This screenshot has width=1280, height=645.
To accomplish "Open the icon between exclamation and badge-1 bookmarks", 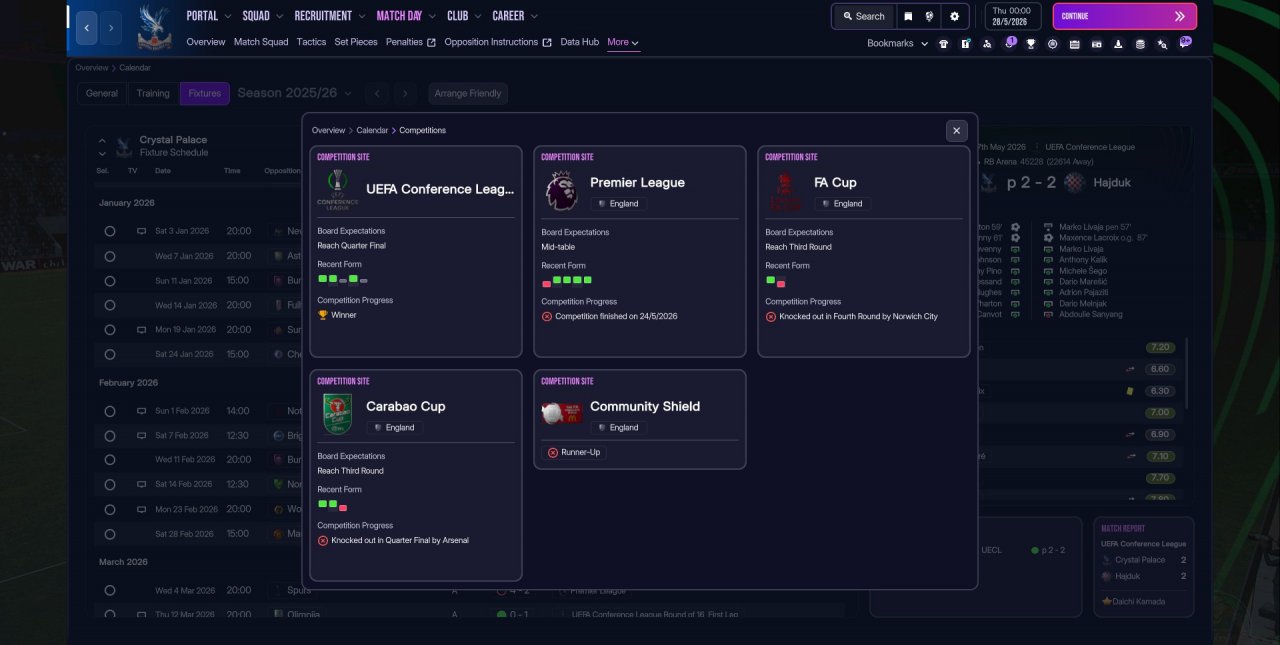I will (987, 44).
